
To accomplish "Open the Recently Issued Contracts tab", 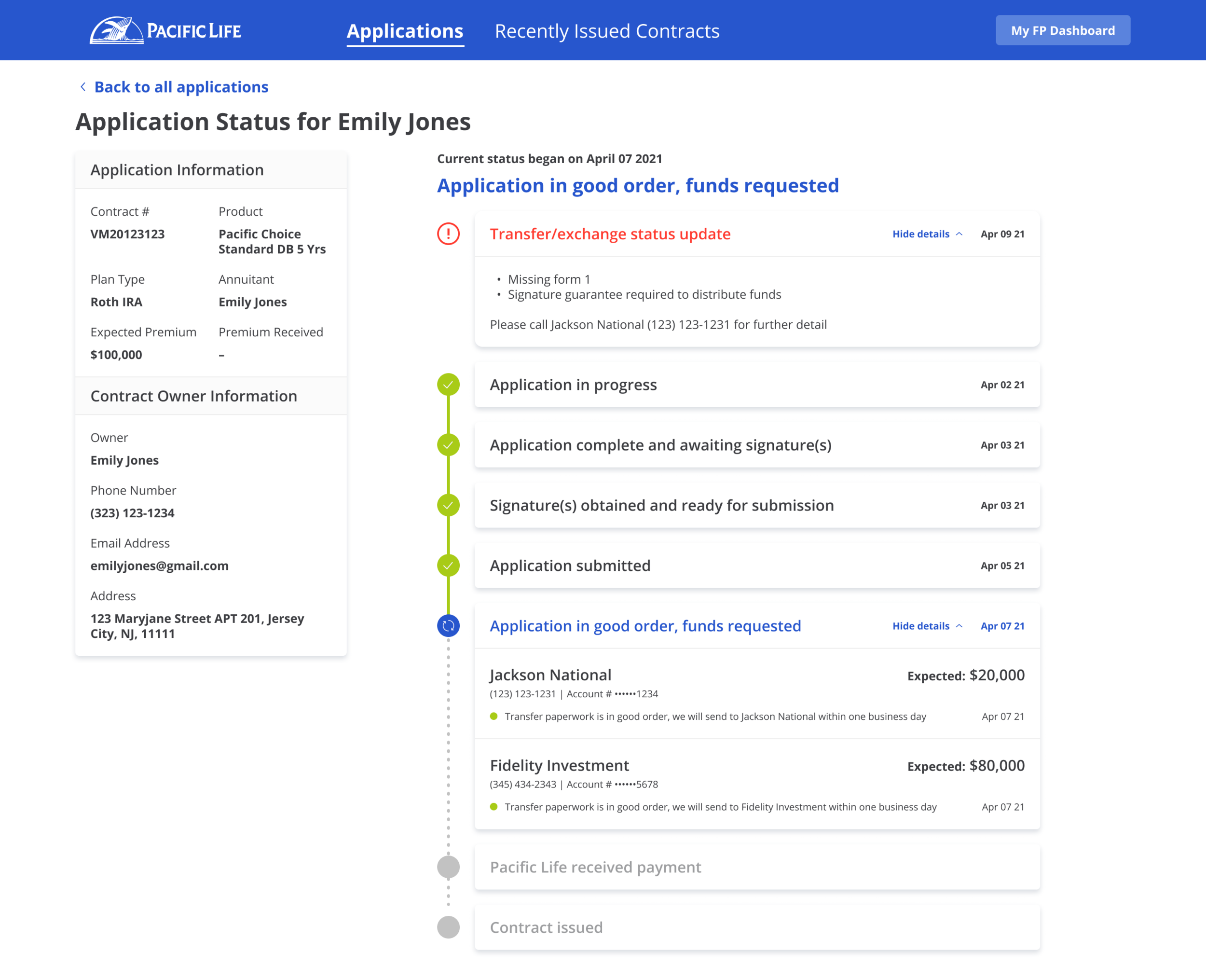I will (607, 31).
